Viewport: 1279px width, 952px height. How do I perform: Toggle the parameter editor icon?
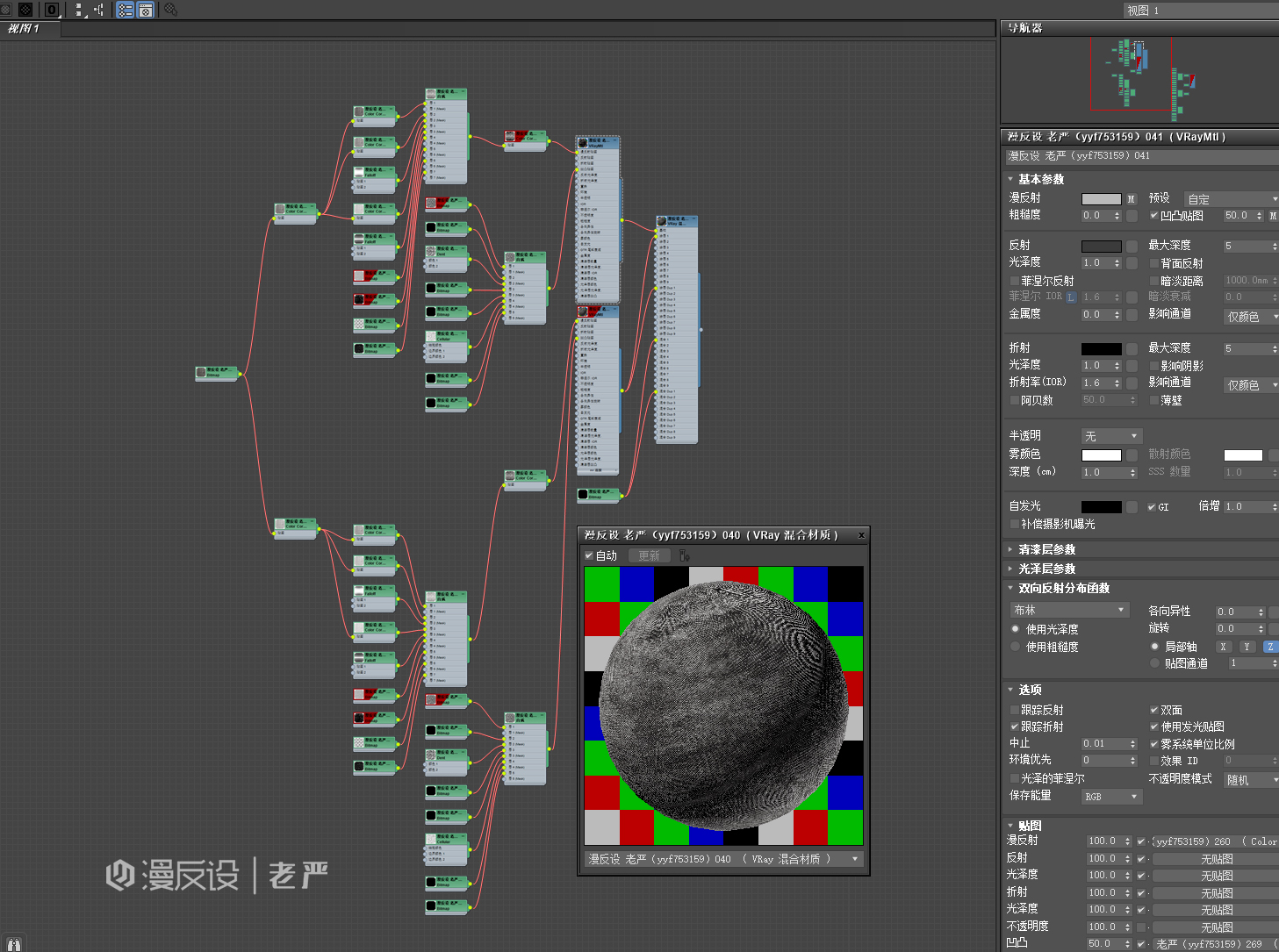[x=146, y=10]
